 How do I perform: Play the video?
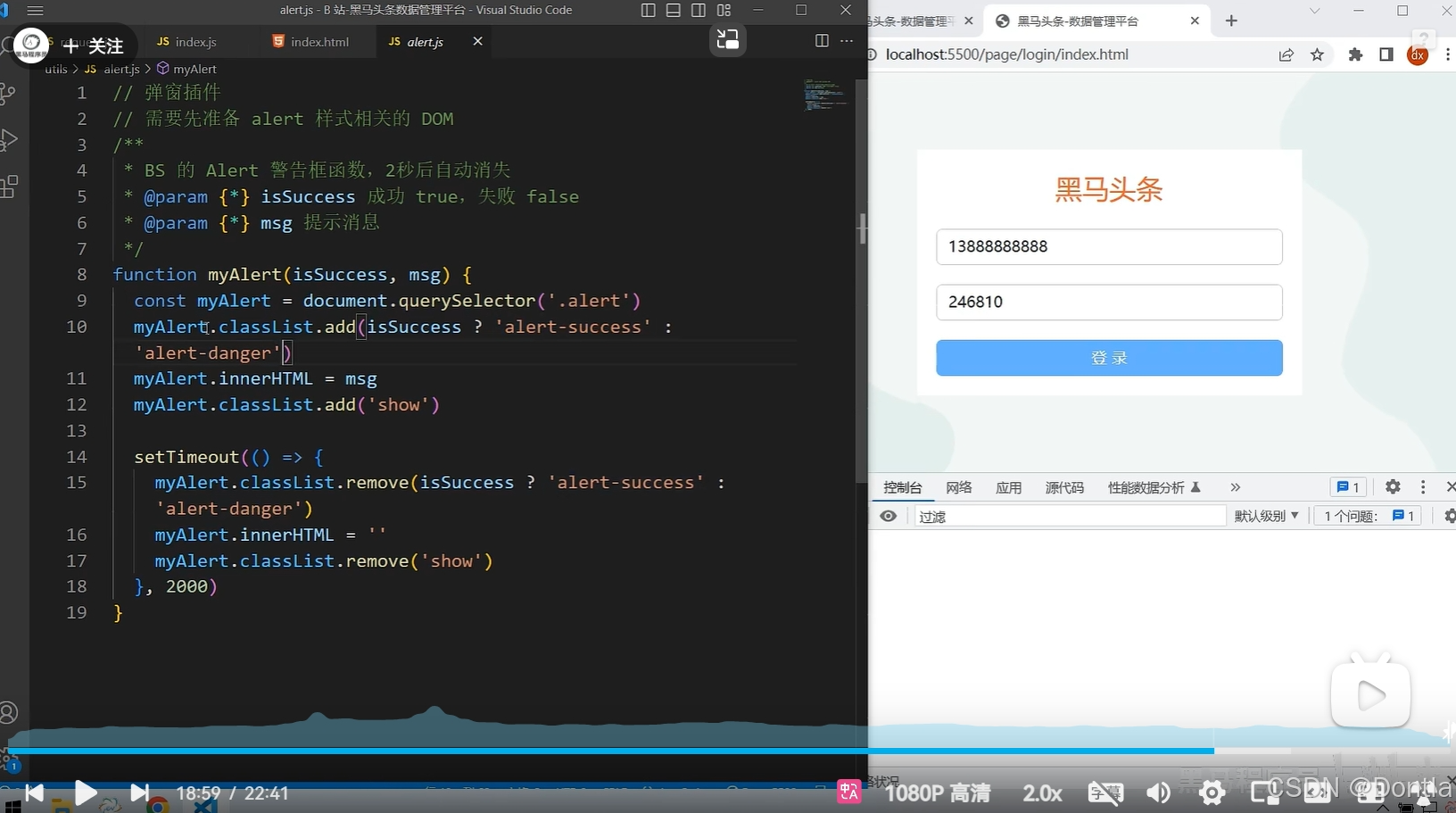(86, 792)
